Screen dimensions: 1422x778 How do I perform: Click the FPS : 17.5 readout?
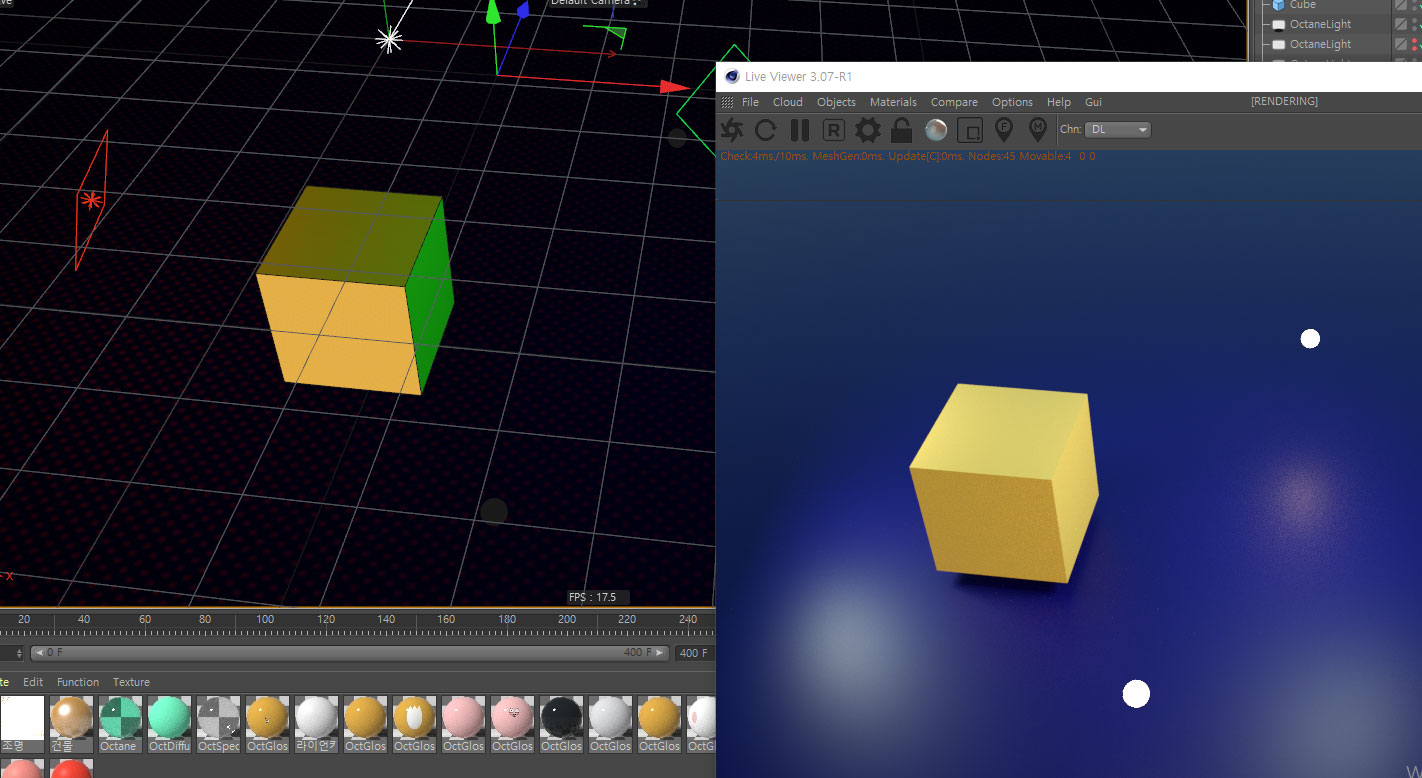click(x=593, y=597)
